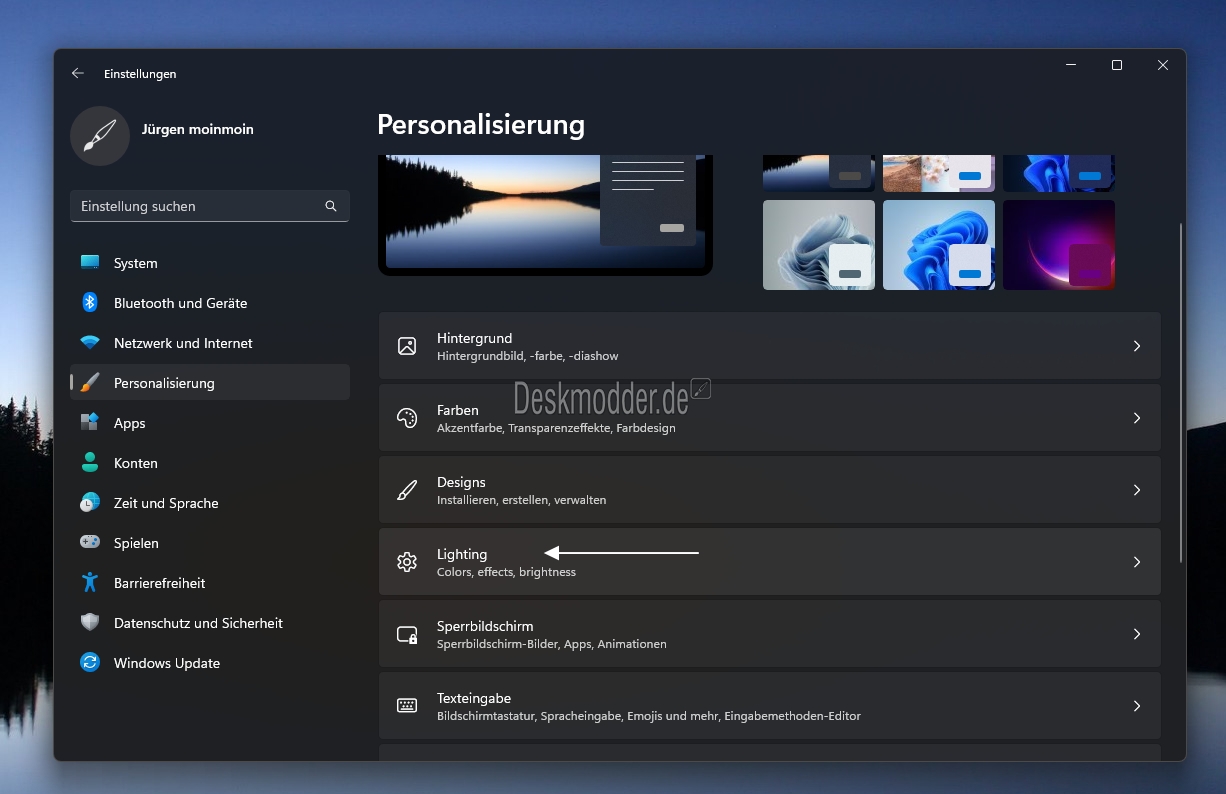The width and height of the screenshot is (1226, 794).
Task: Open Konten settings category
Action: 210,463
